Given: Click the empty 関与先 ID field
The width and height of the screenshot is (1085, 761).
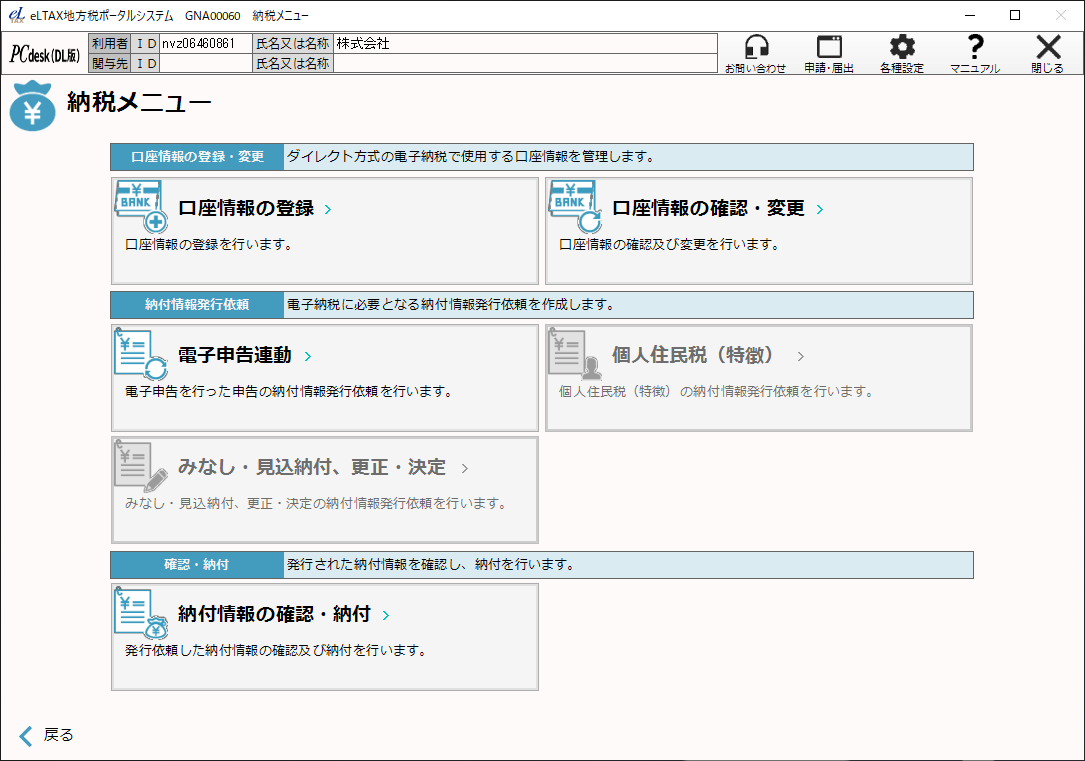Looking at the screenshot, I should [206, 64].
